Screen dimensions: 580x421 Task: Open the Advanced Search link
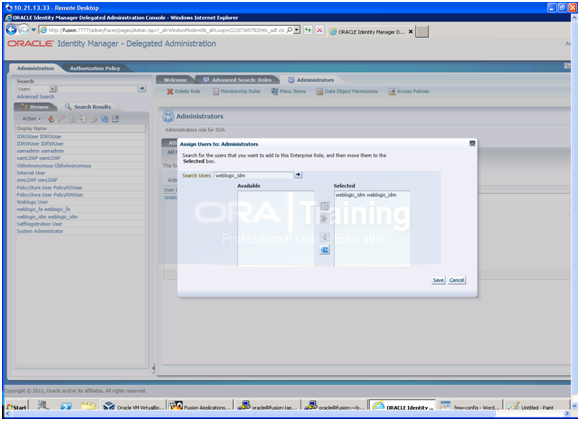point(35,97)
